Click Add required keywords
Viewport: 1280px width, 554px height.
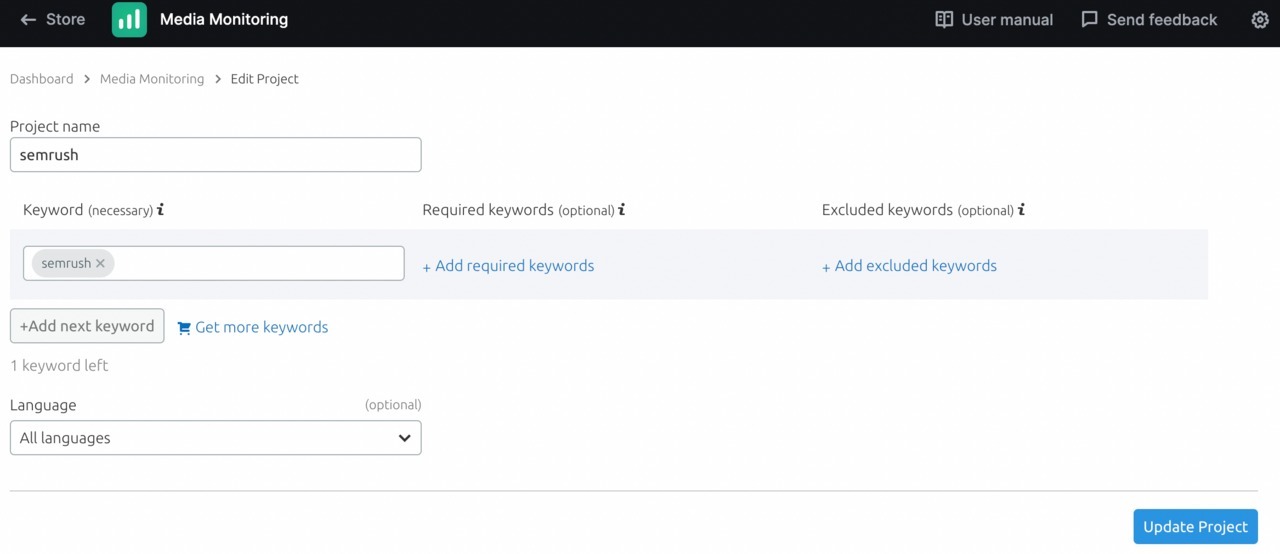[508, 266]
